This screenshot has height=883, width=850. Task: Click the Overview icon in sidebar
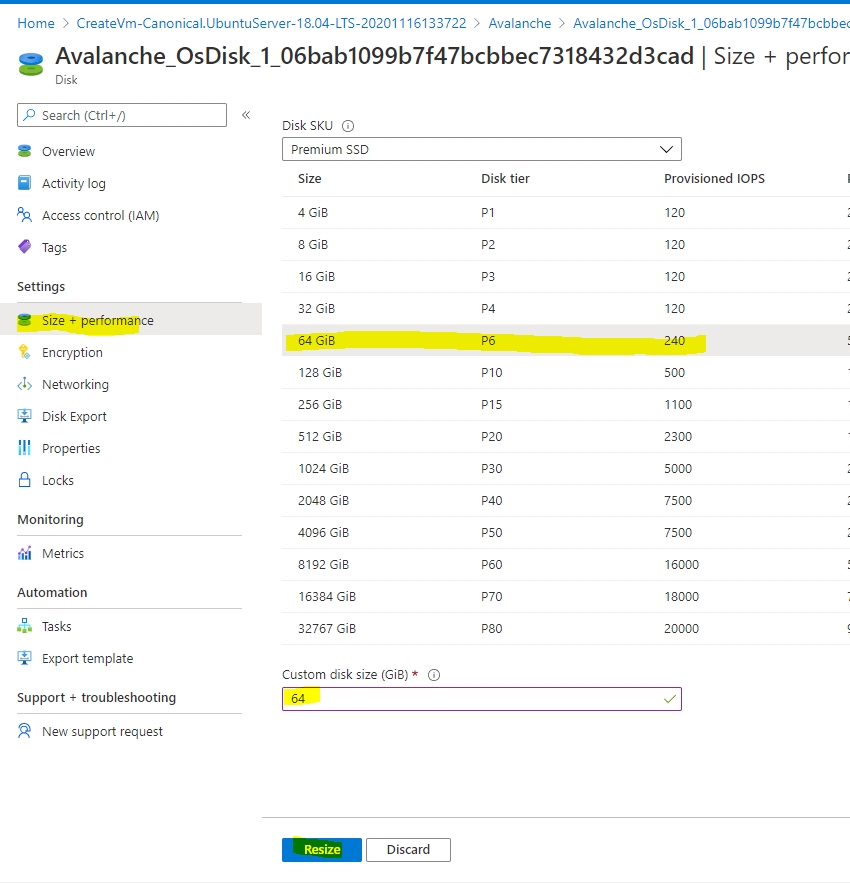coord(25,151)
